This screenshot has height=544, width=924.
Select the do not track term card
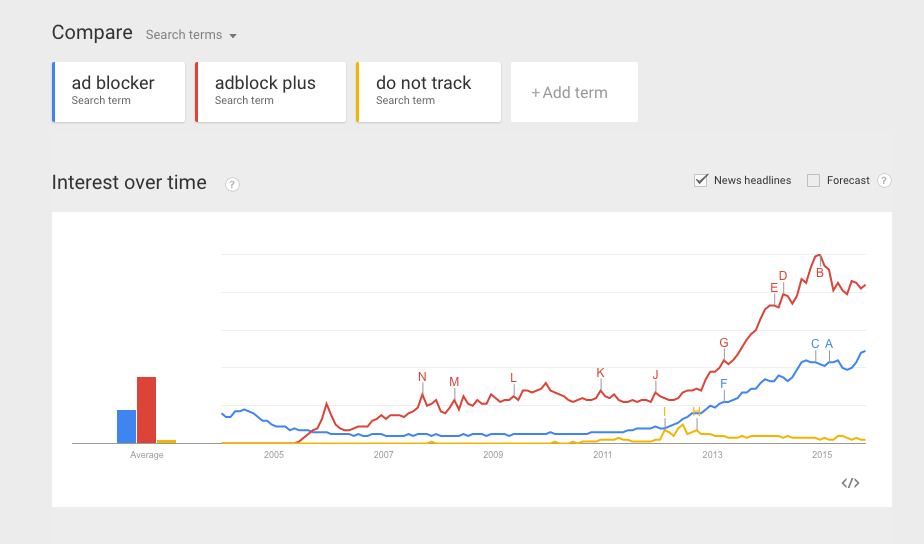(x=428, y=92)
